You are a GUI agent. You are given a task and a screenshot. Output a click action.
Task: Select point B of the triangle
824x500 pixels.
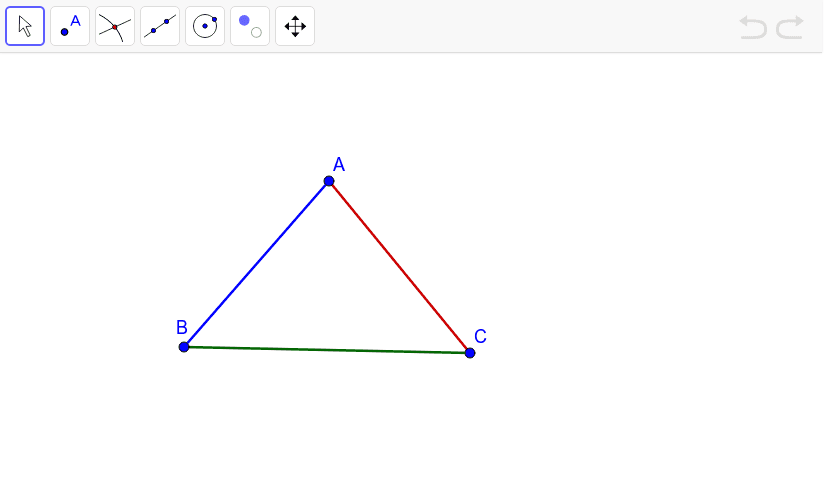(x=184, y=347)
